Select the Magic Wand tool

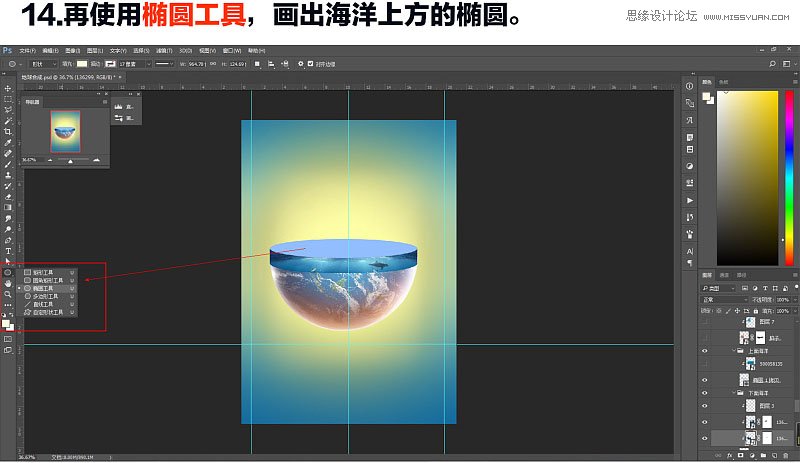[x=8, y=120]
